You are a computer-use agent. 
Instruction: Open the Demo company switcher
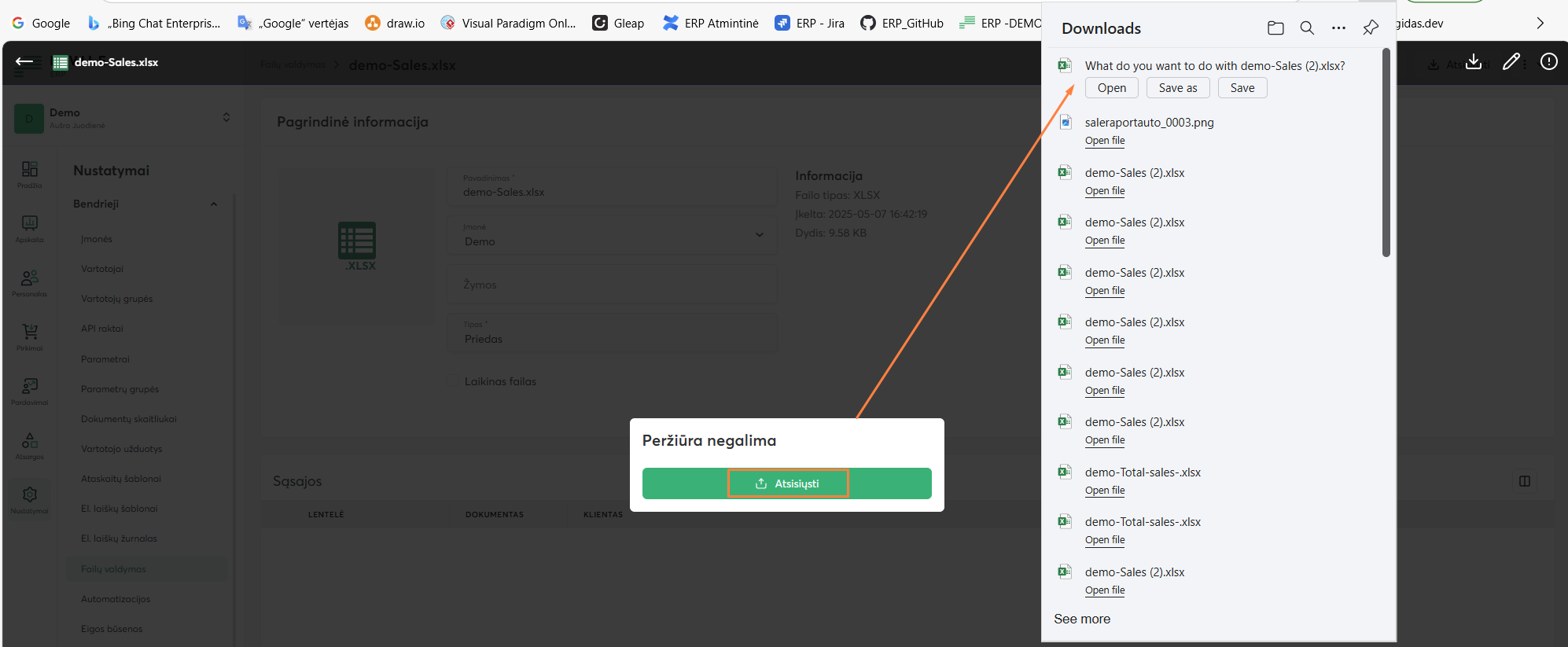(226, 117)
